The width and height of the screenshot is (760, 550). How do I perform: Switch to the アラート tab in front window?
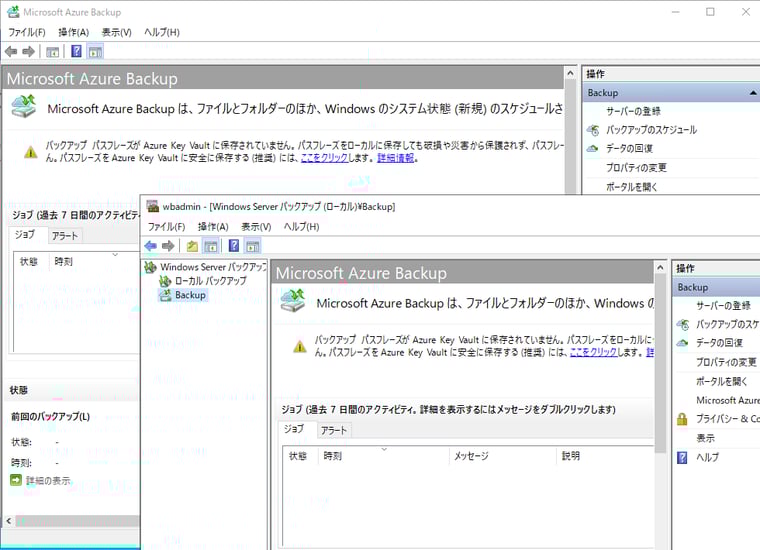point(334,430)
